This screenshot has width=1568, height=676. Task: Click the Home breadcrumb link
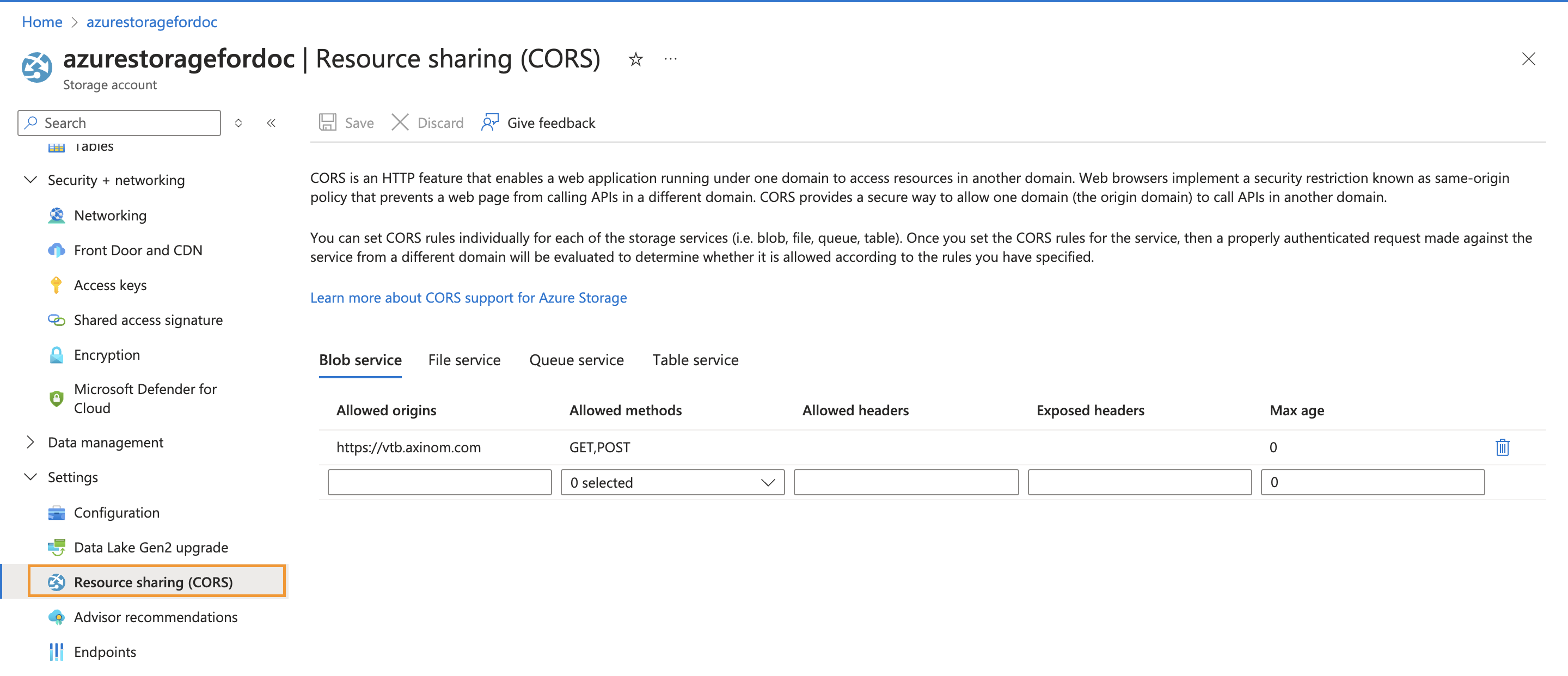coord(42,22)
